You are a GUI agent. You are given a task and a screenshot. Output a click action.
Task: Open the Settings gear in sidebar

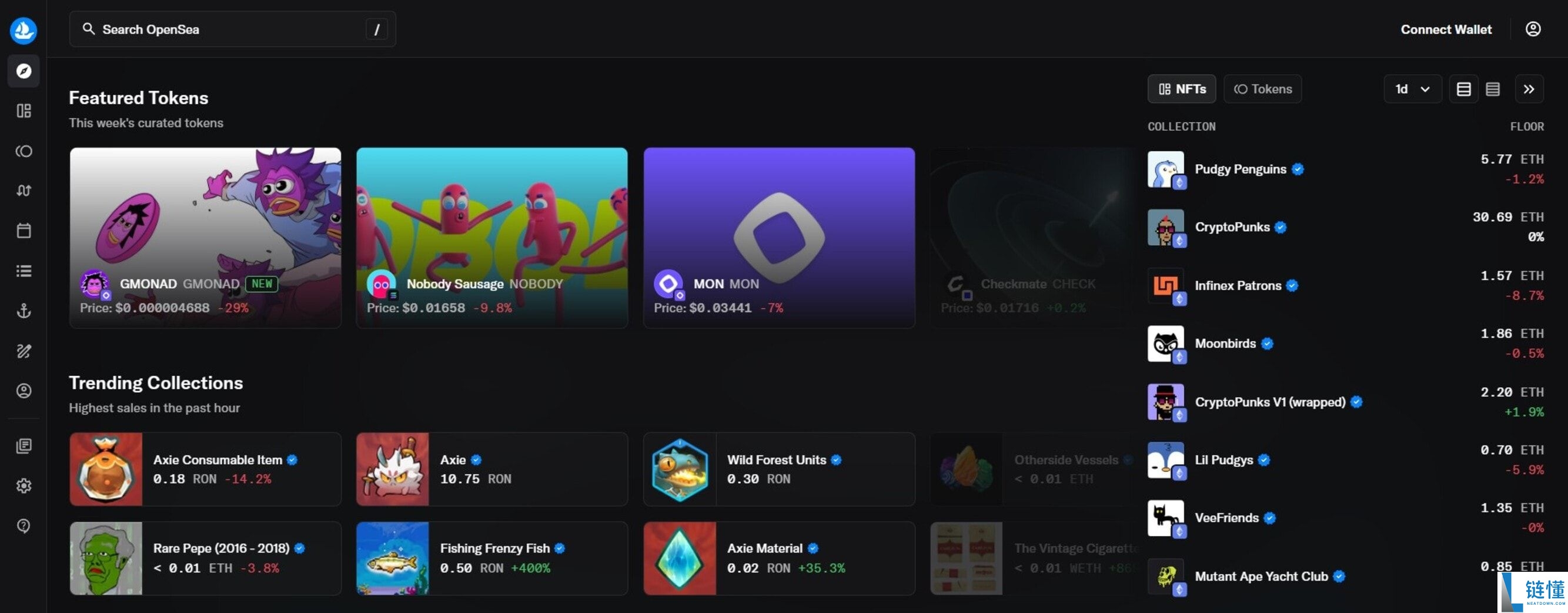(x=24, y=486)
